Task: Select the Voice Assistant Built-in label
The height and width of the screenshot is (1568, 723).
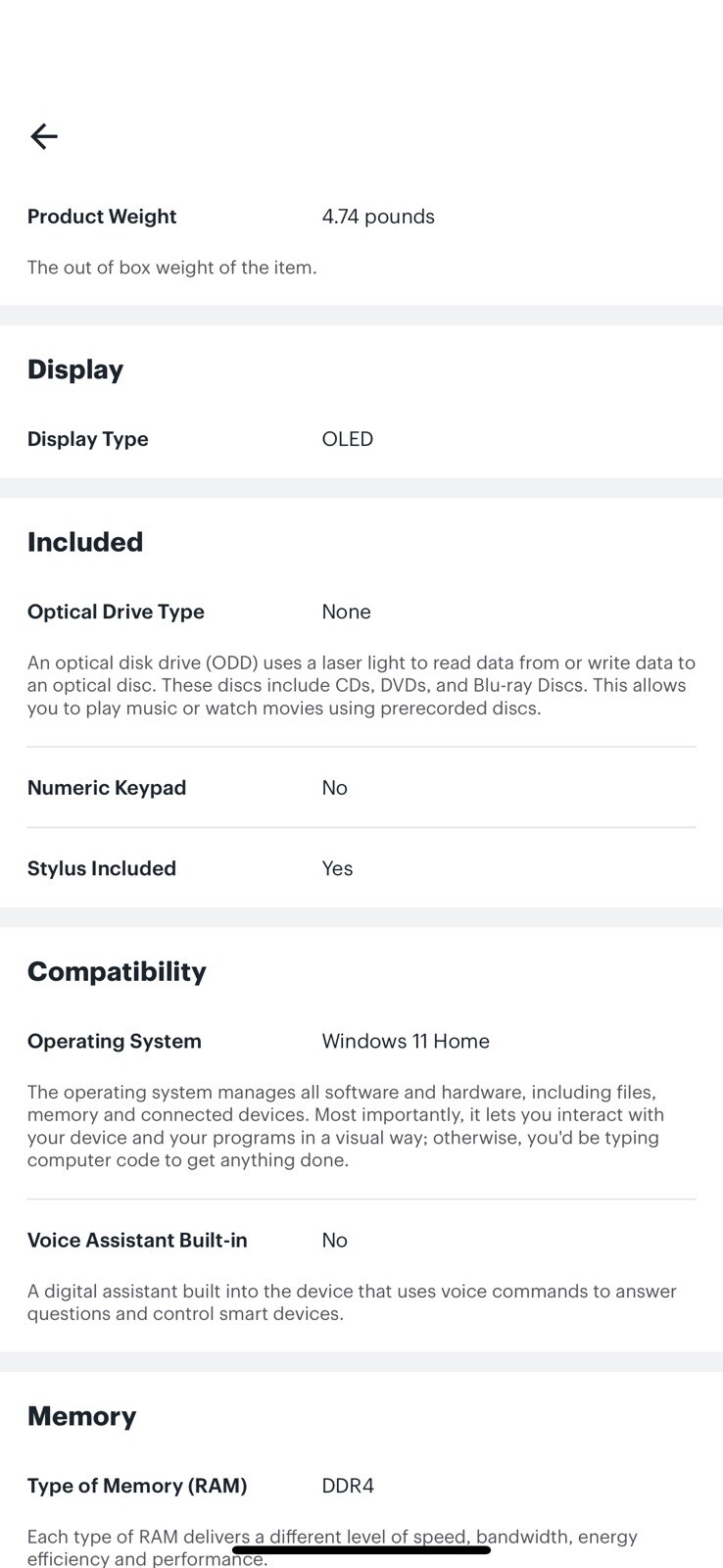Action: [x=137, y=1240]
